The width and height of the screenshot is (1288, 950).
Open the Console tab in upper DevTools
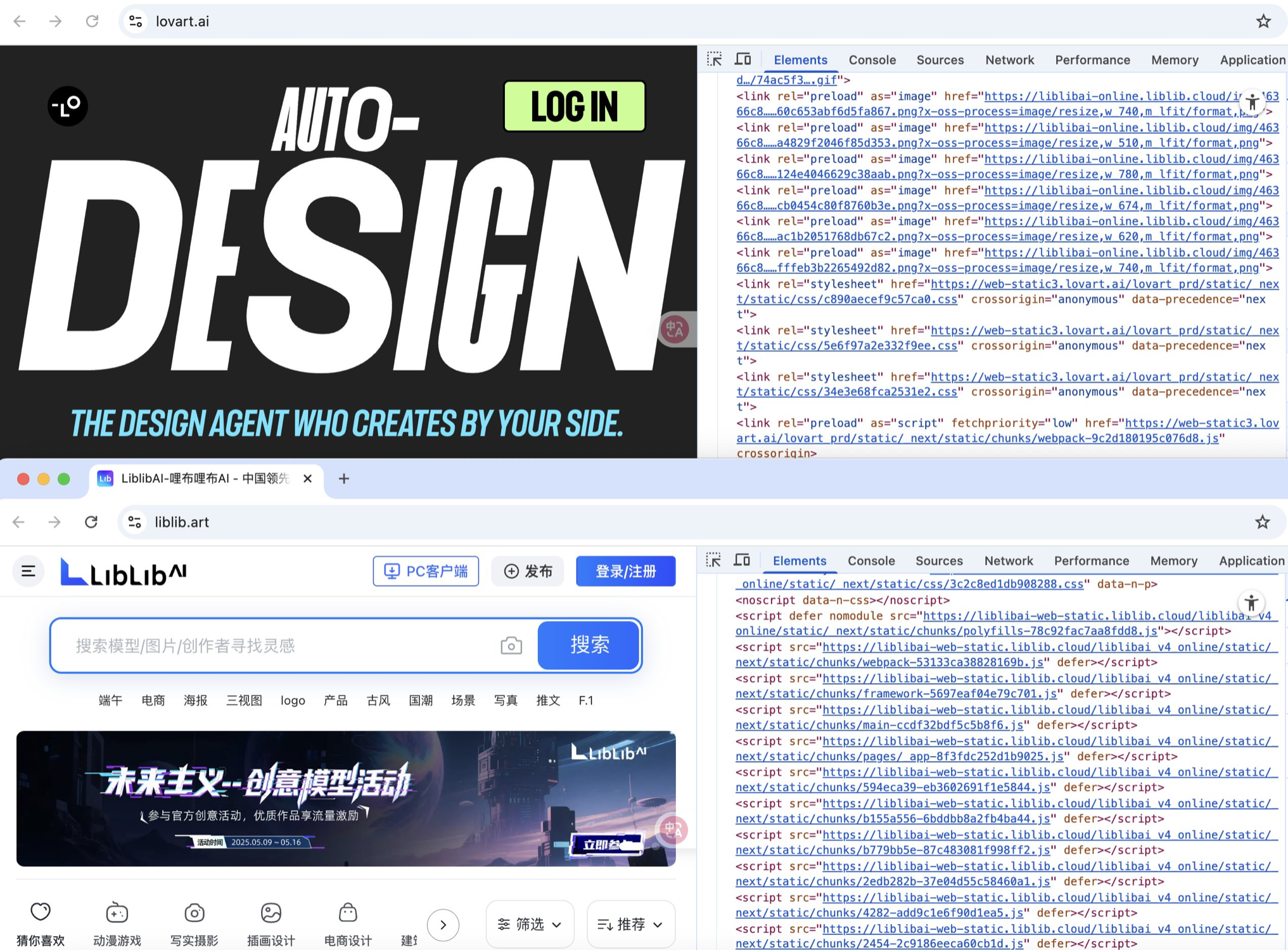[872, 60]
